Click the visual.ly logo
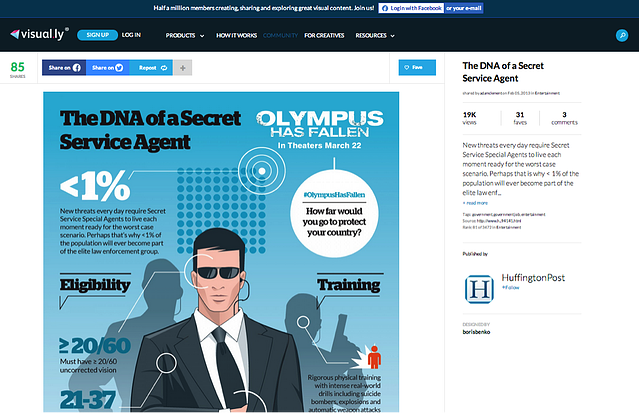This screenshot has height=413, width=639. pyautogui.click(x=40, y=35)
